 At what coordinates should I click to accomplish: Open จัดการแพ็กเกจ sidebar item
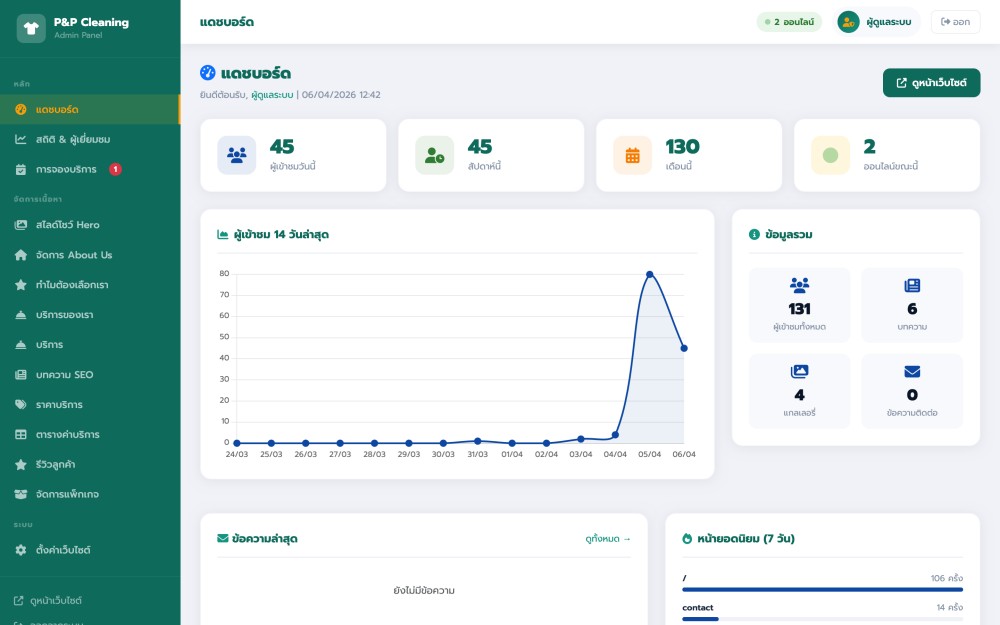pos(67,494)
